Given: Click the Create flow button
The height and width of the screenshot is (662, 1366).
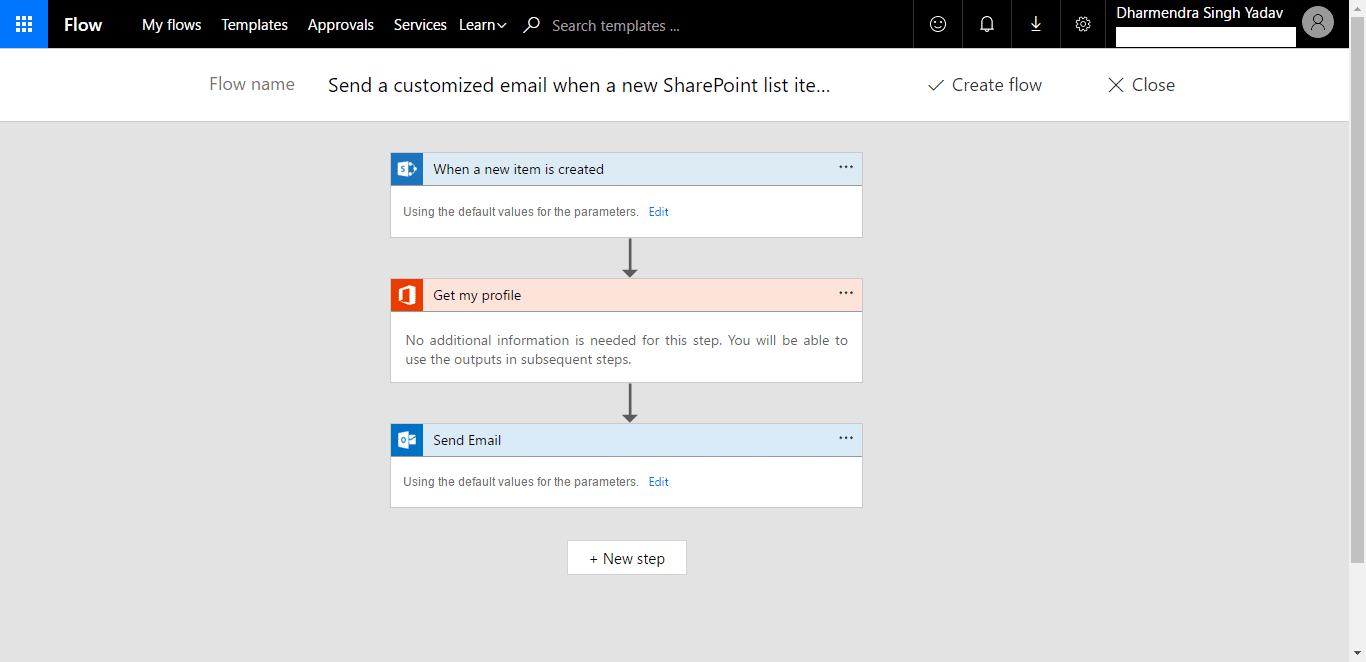Looking at the screenshot, I should (985, 85).
